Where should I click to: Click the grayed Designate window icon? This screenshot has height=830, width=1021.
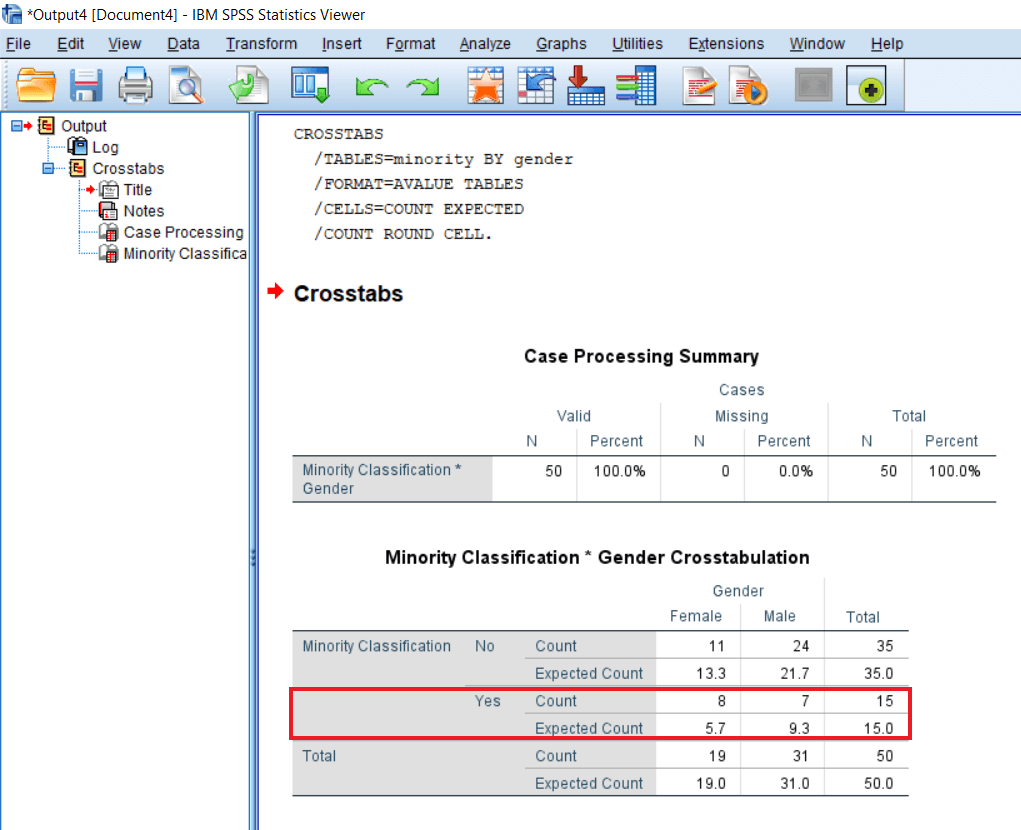tap(813, 85)
